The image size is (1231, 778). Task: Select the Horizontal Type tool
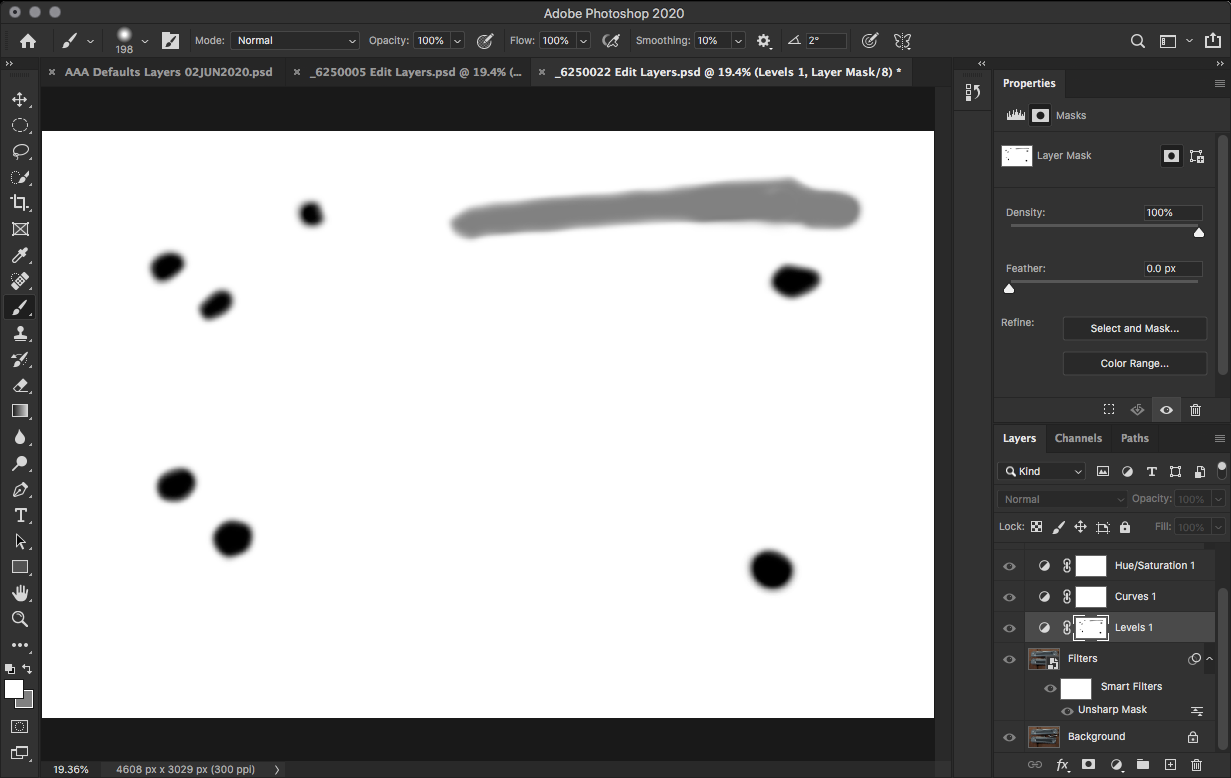pos(20,515)
